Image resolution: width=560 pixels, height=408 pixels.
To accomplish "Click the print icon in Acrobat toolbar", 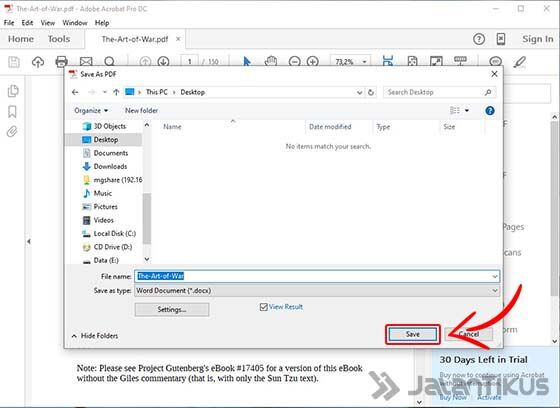I will pyautogui.click(x=61, y=62).
